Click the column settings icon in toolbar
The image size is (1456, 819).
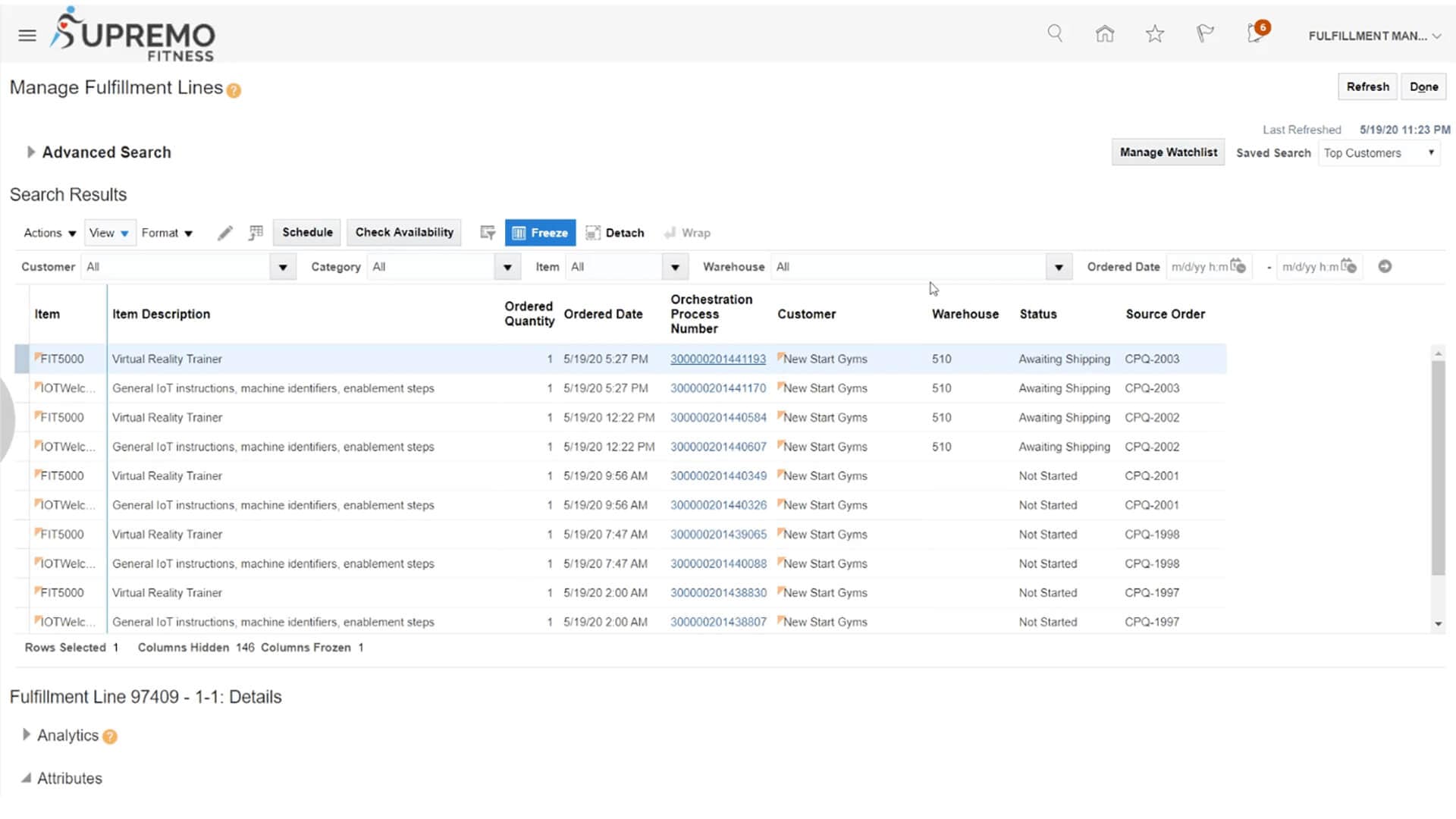(256, 232)
